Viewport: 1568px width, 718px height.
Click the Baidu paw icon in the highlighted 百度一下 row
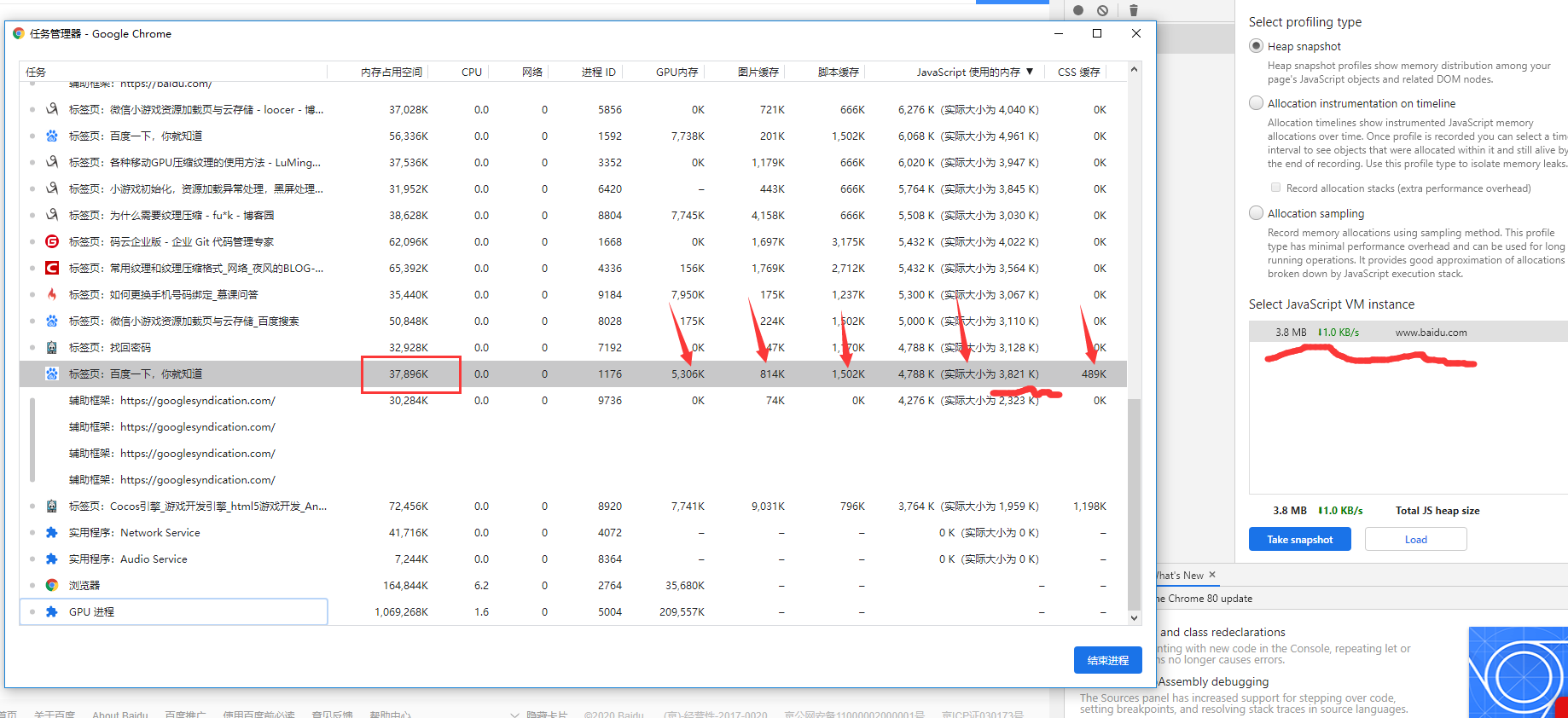coord(52,373)
